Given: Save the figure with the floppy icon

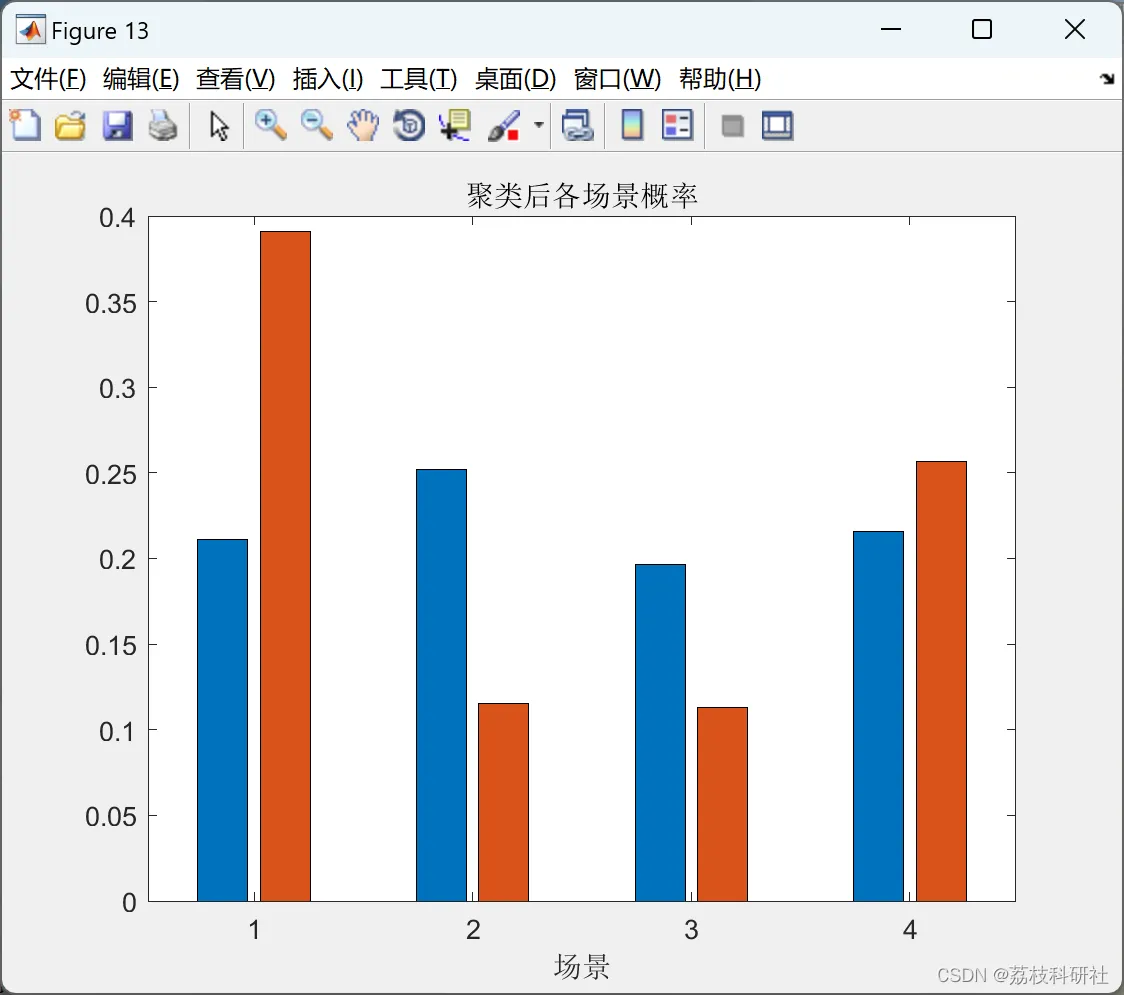Looking at the screenshot, I should 118,125.
